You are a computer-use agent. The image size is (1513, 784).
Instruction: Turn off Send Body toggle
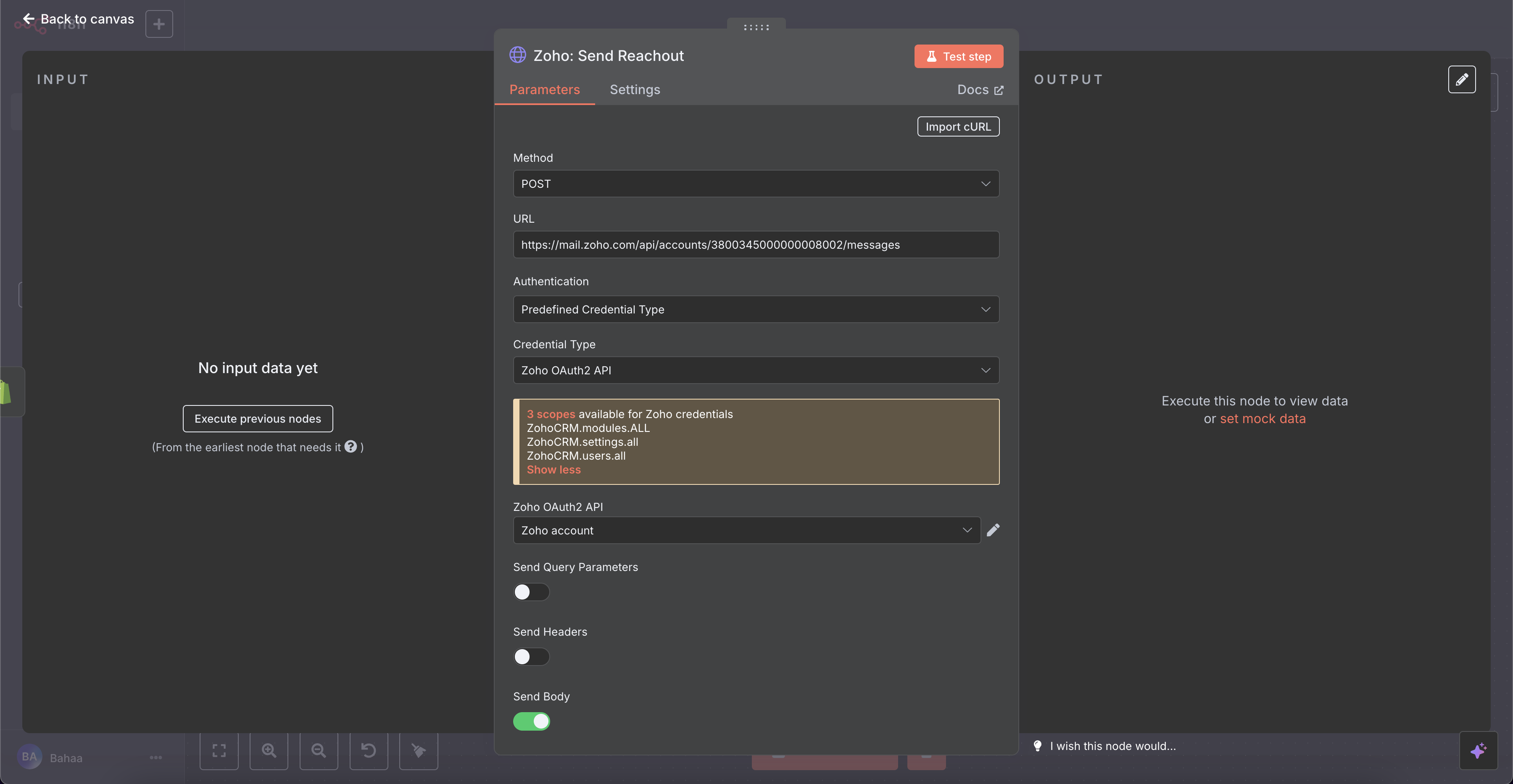tap(531, 721)
